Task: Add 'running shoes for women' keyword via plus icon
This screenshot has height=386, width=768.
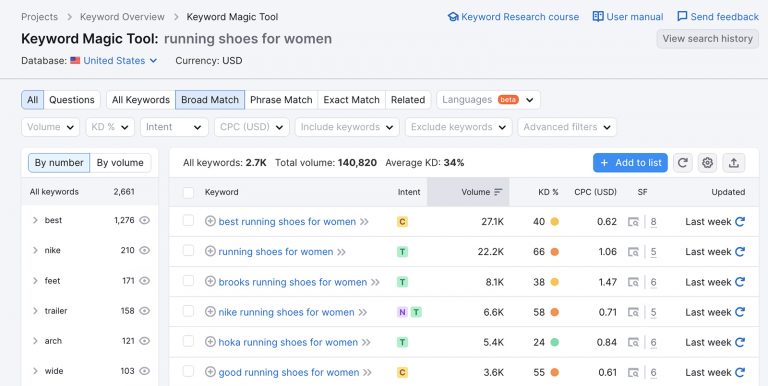Action: click(x=210, y=252)
